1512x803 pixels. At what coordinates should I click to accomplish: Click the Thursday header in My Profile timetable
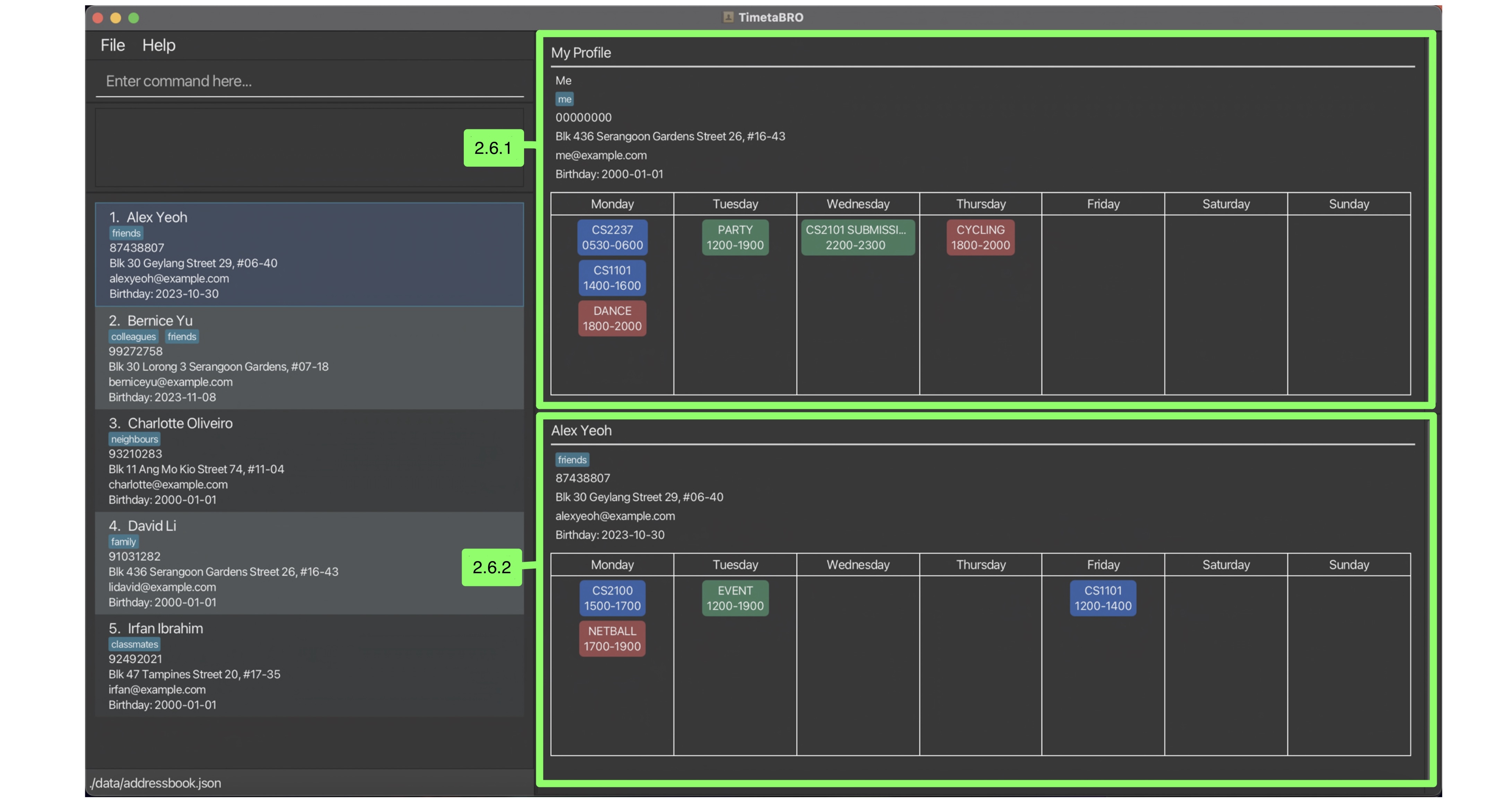pos(980,204)
